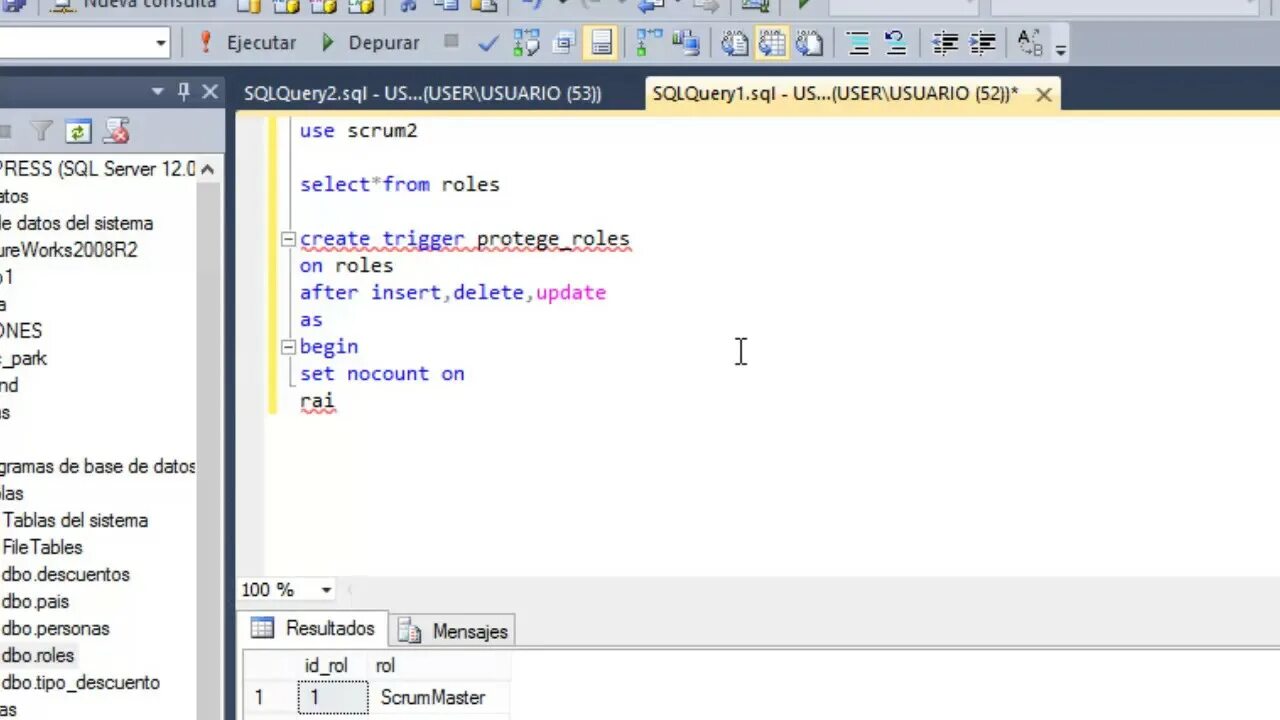Place cursor after 'rai' in the editor

click(x=336, y=401)
